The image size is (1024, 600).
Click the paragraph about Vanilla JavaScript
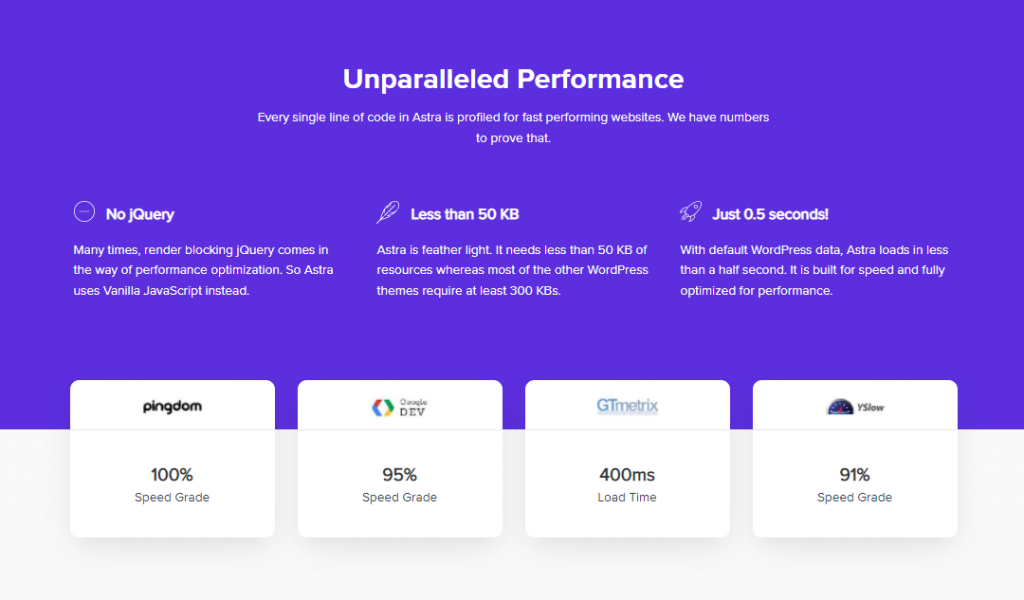pos(204,270)
